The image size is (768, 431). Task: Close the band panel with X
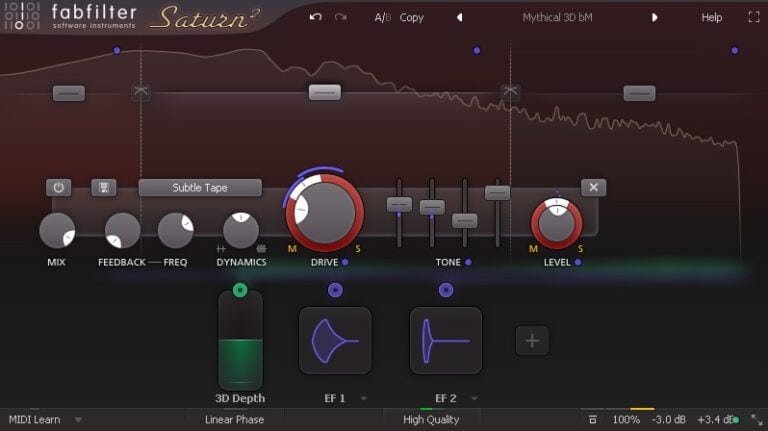594,187
